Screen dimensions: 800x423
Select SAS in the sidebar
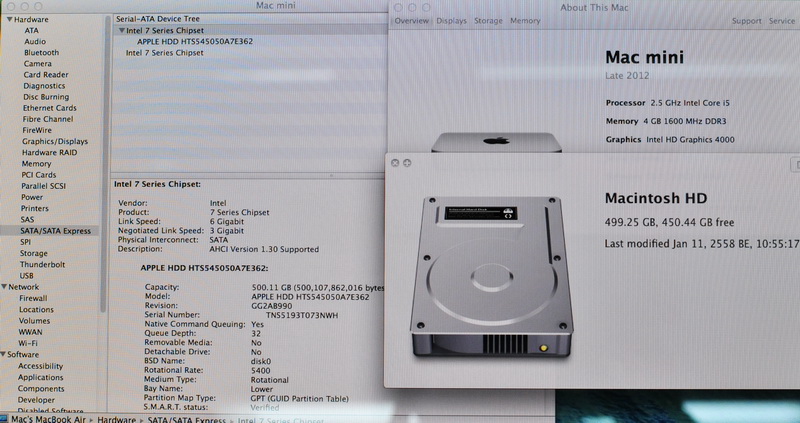27,220
